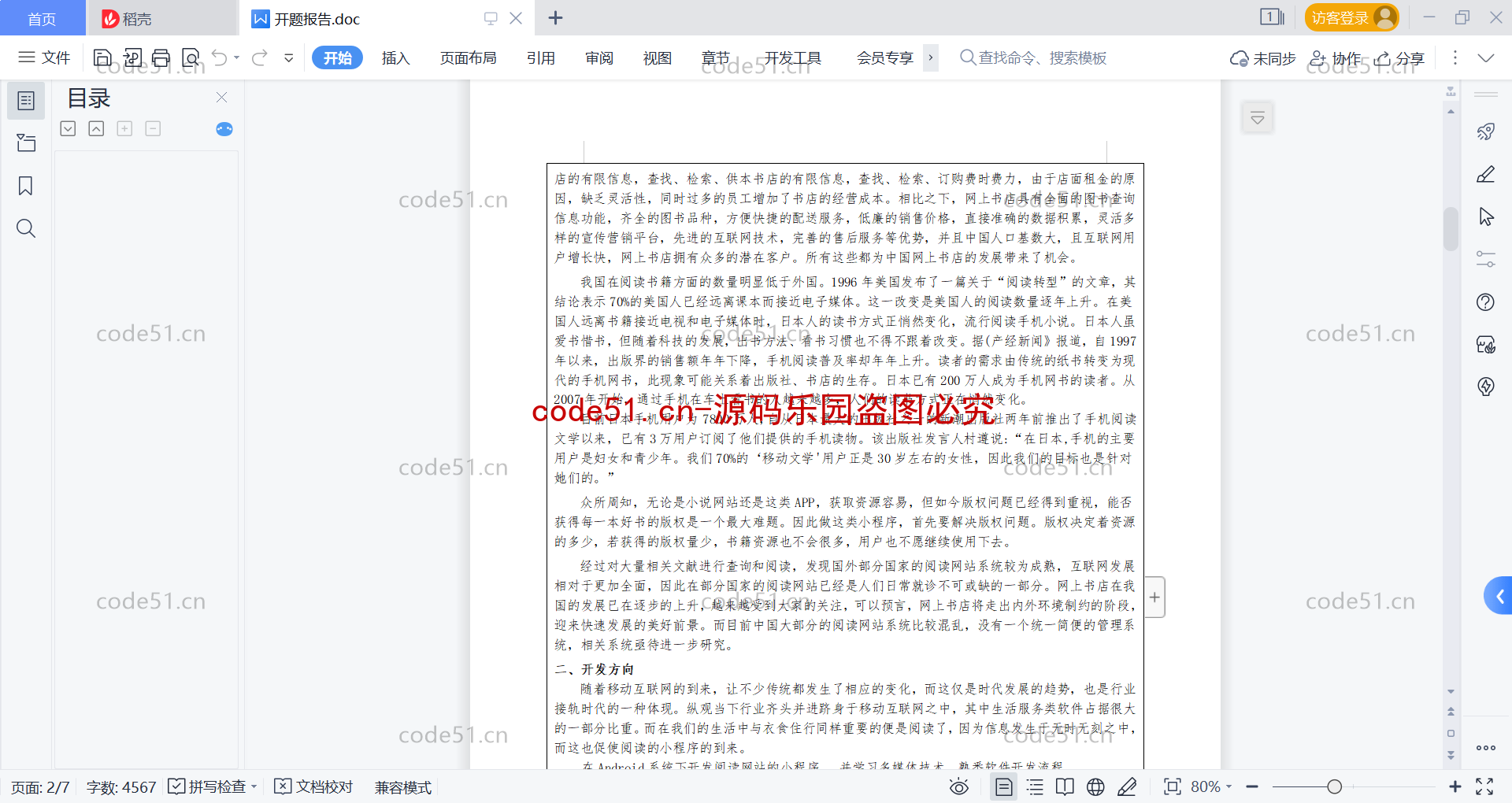Open the 视图 tab

click(x=658, y=57)
